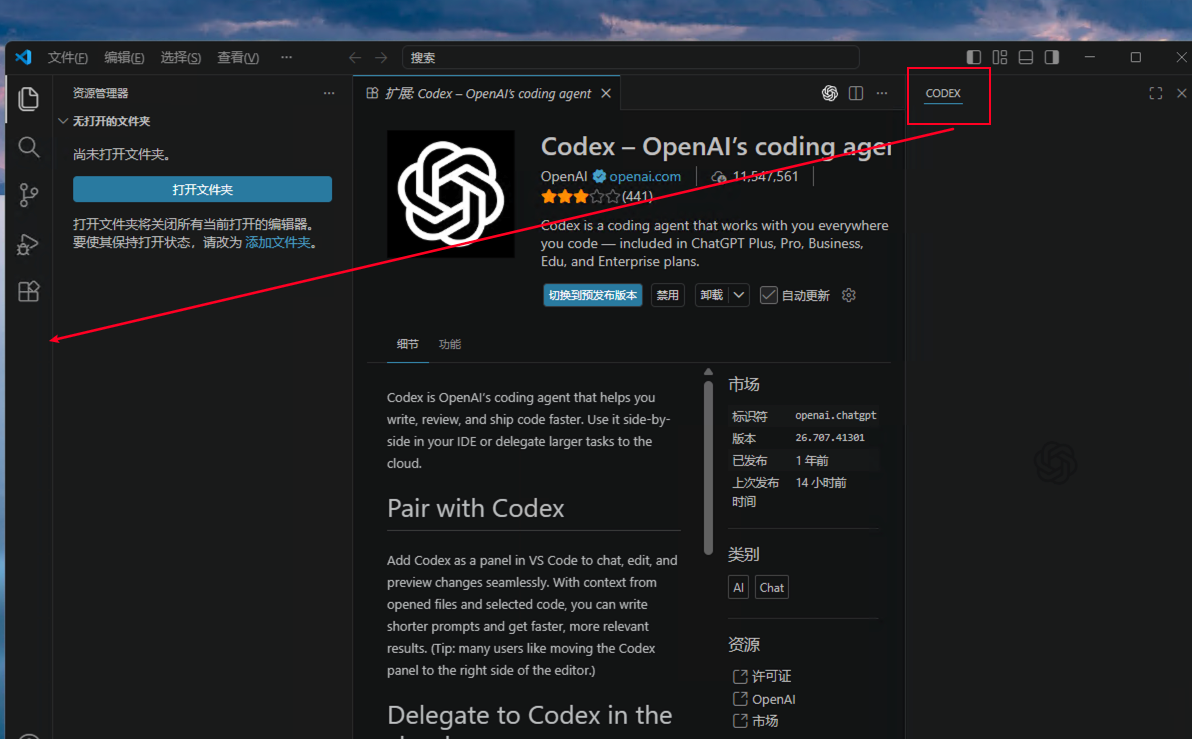Open the 查看 (View) menu
Screen dimensions: 1192x739
tap(238, 58)
